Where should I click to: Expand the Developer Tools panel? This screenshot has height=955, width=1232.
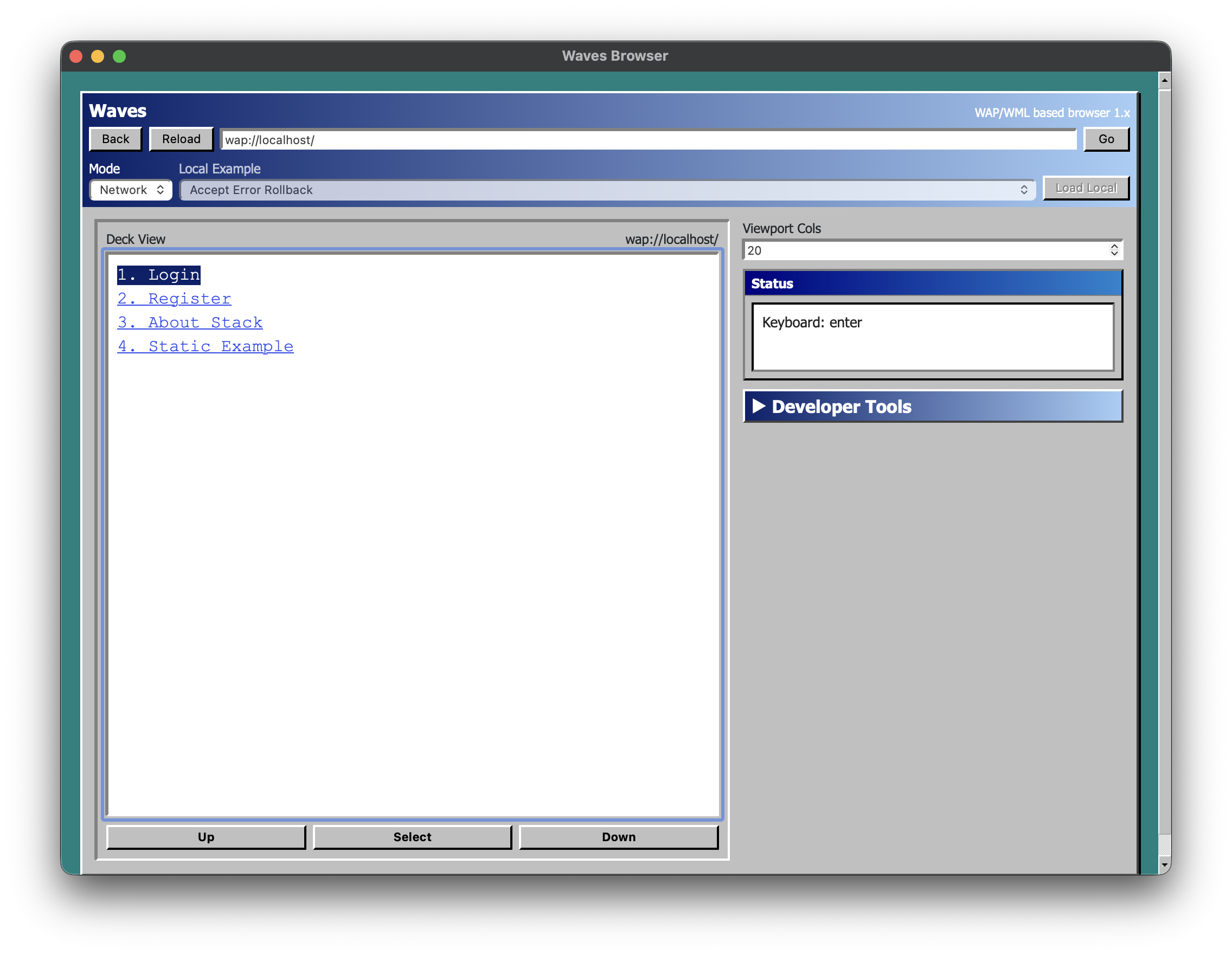click(x=932, y=406)
